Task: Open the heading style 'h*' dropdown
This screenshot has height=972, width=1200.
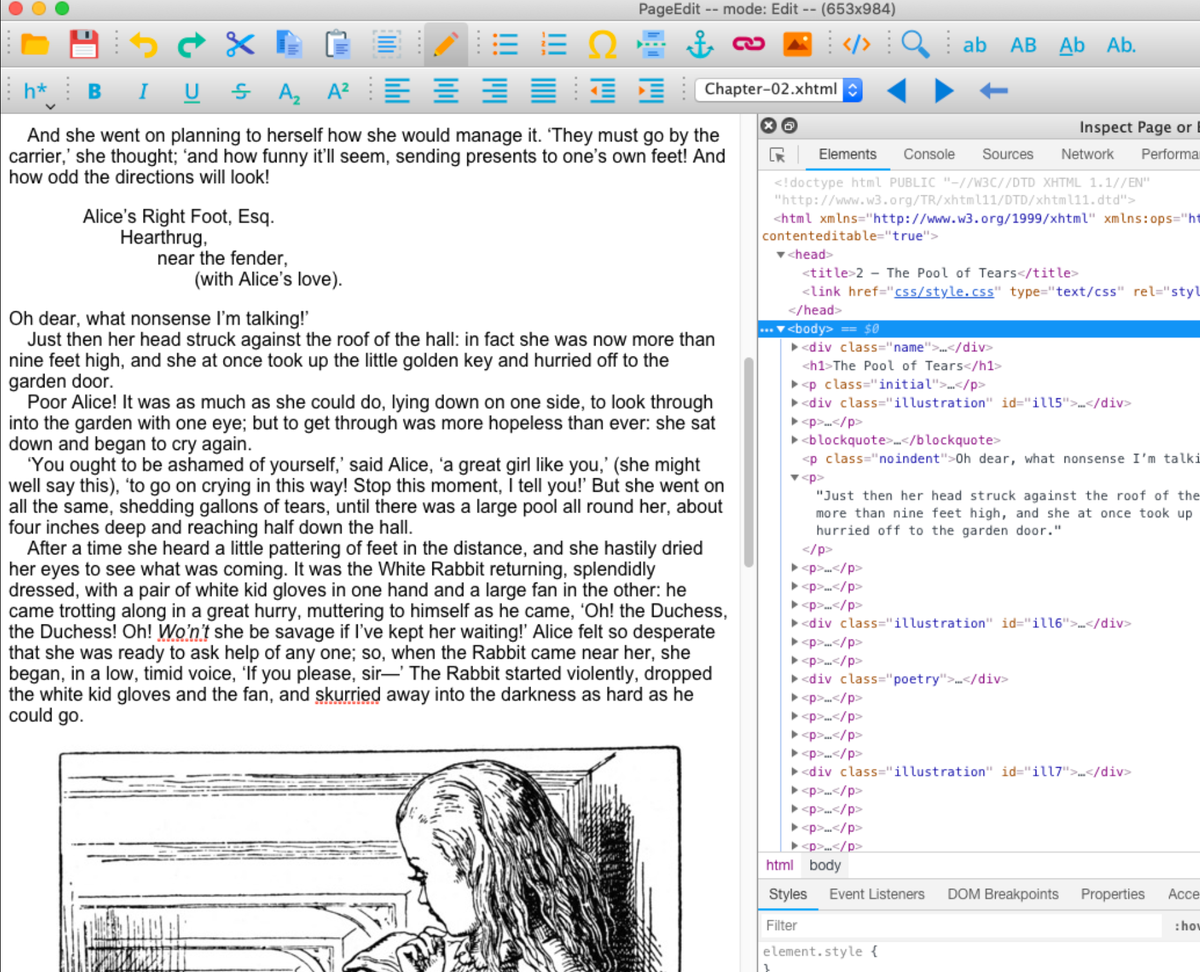Action: tap(37, 92)
